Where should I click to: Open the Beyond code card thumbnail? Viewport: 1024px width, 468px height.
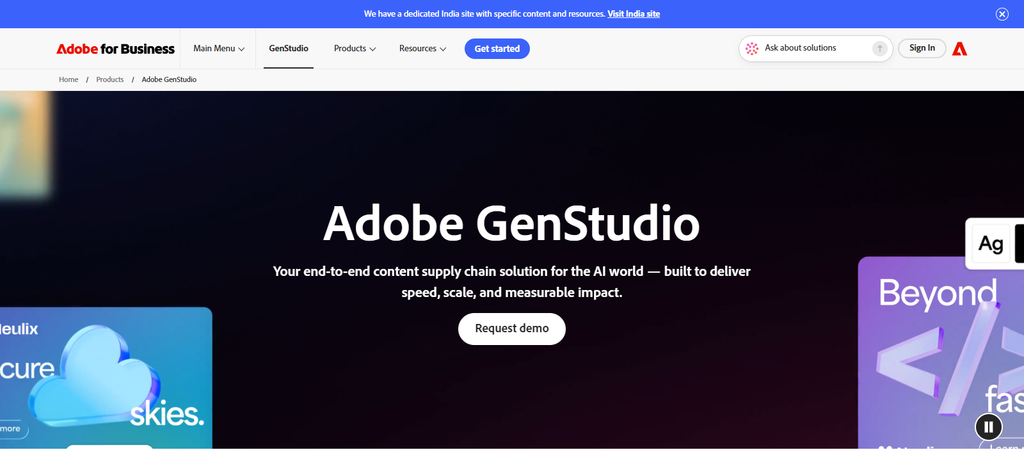(x=940, y=352)
